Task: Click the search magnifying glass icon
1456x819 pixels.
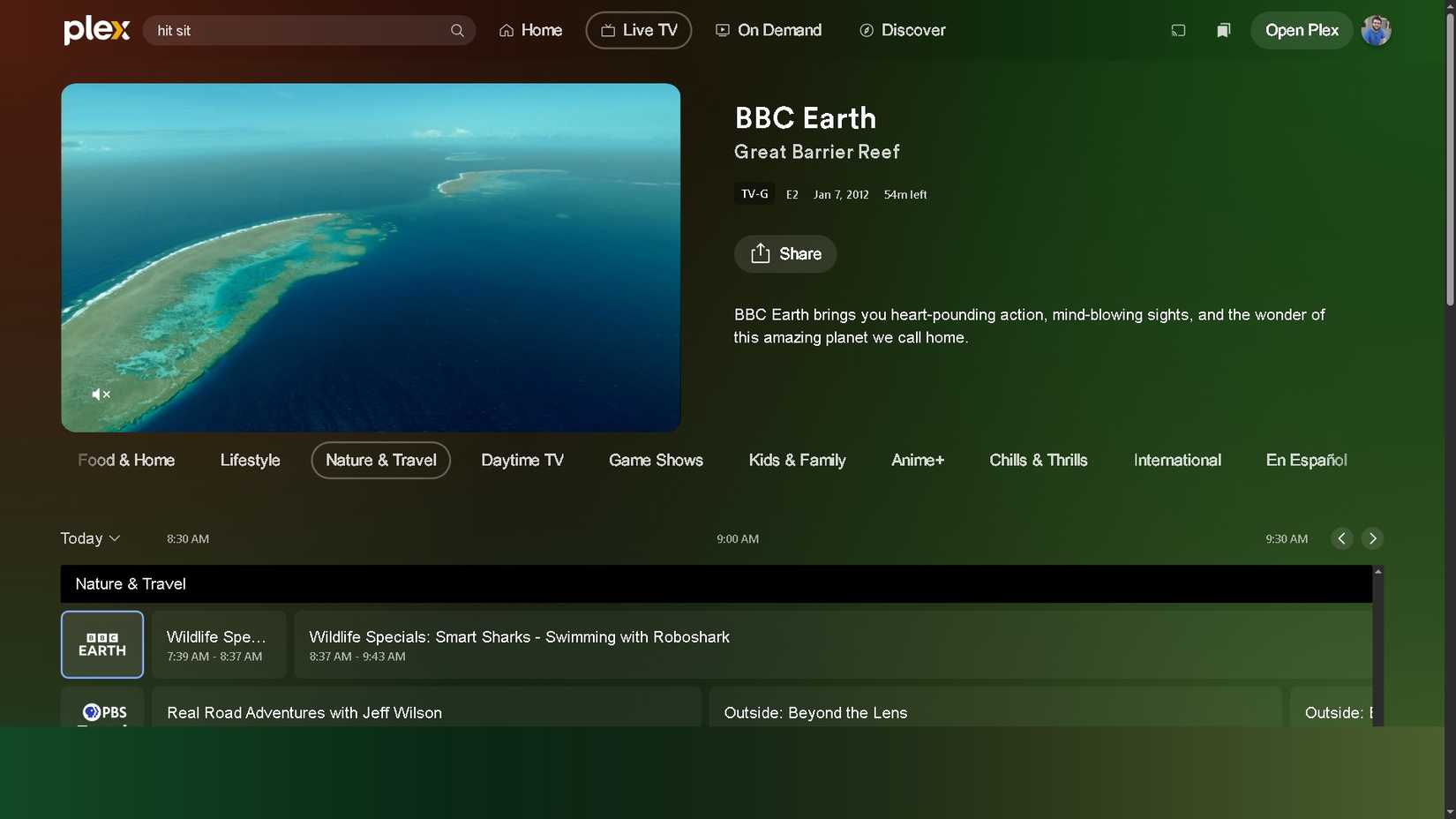Action: [457, 29]
